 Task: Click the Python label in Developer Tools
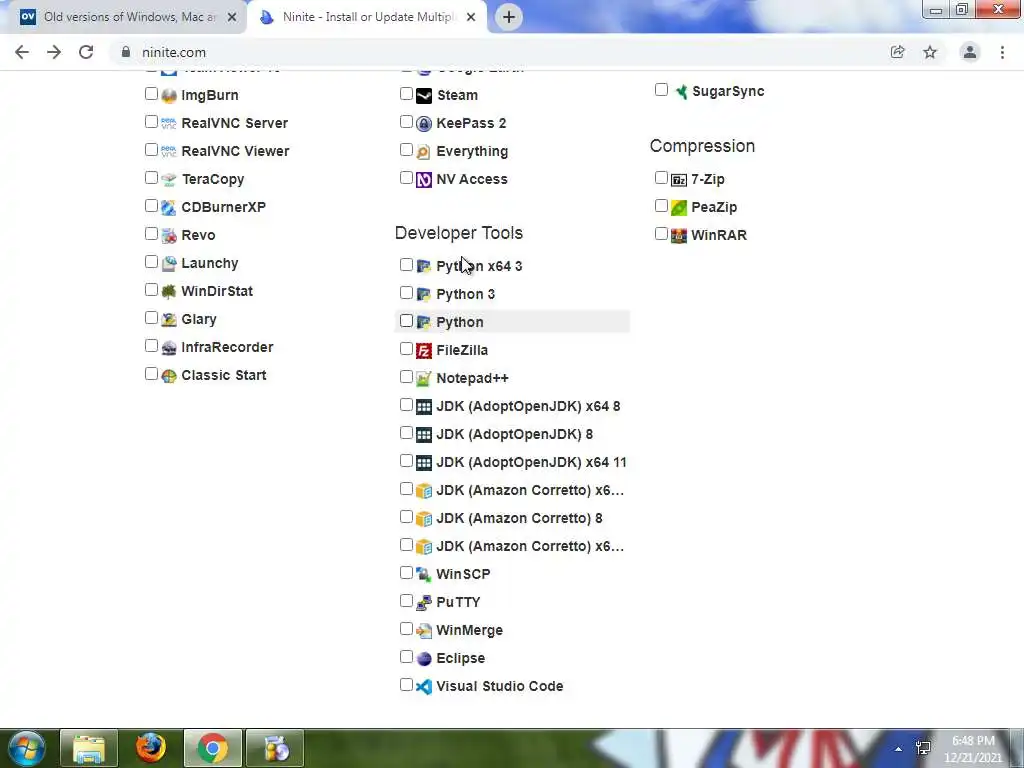(x=460, y=322)
